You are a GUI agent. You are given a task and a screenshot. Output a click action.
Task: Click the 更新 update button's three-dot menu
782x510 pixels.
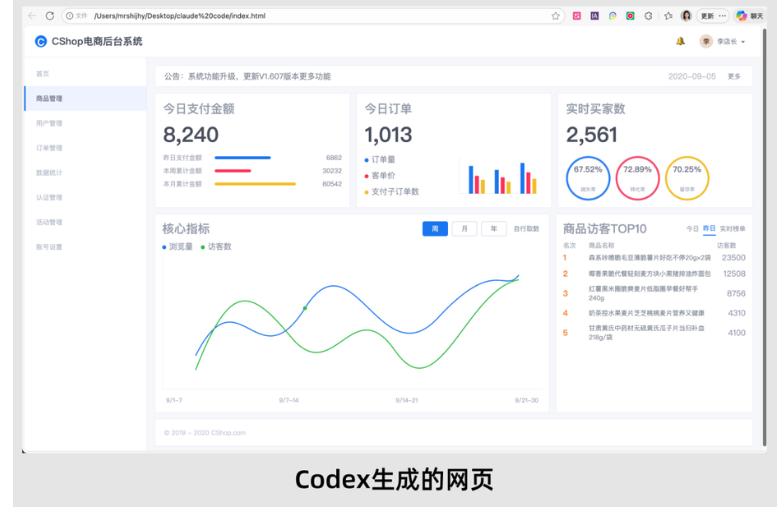coord(722,16)
